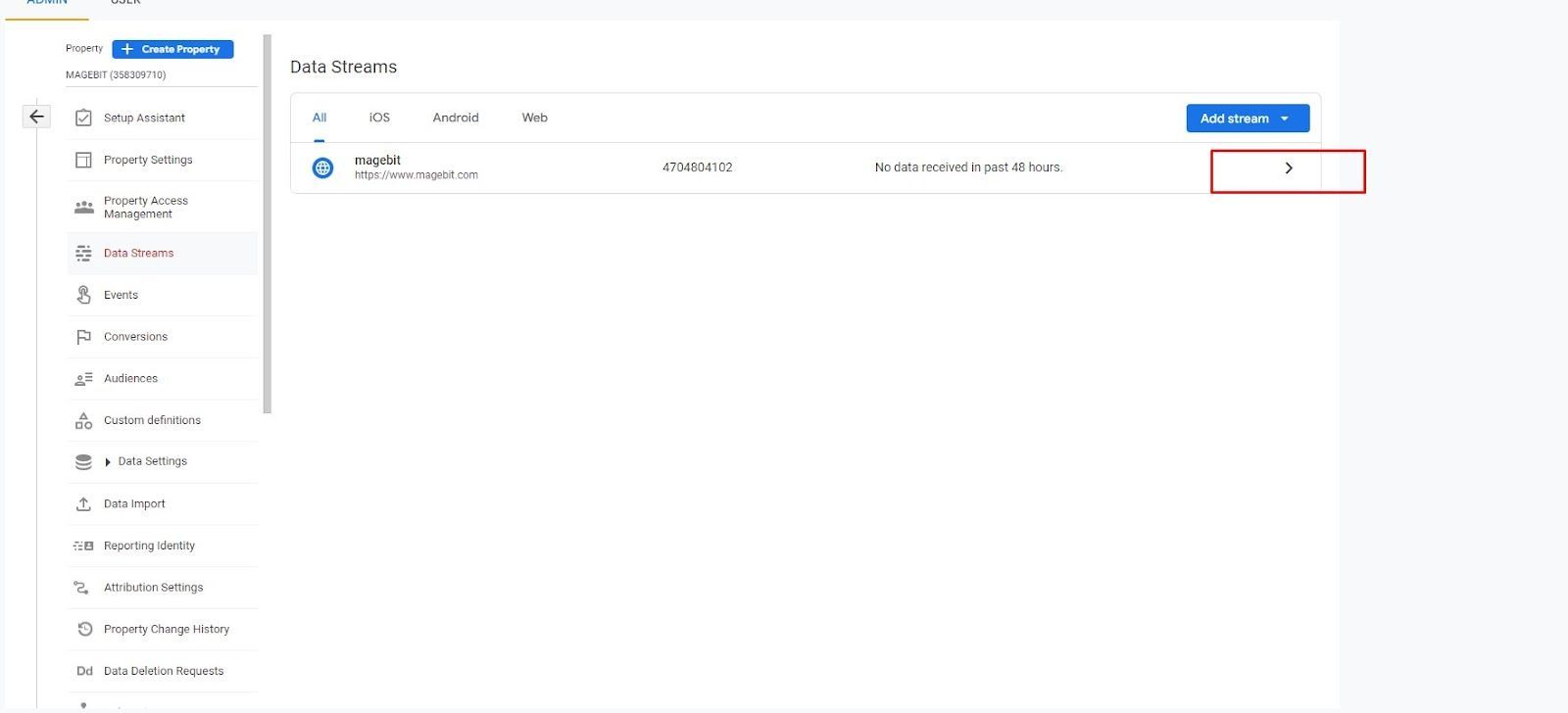Click the Setup Assistant checkmark icon

click(83, 118)
